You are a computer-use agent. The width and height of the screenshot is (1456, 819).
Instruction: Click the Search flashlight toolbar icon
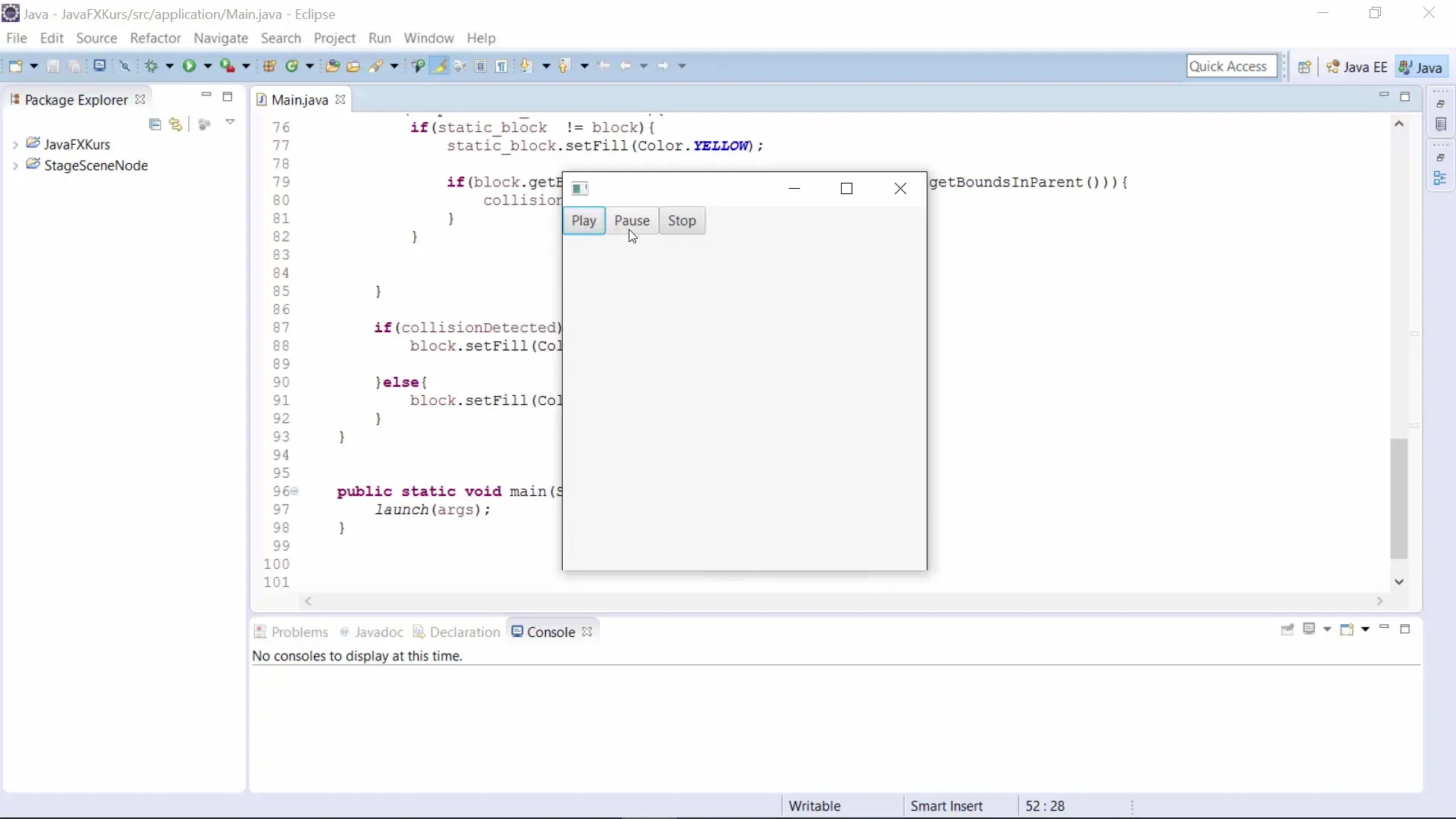pyautogui.click(x=375, y=66)
